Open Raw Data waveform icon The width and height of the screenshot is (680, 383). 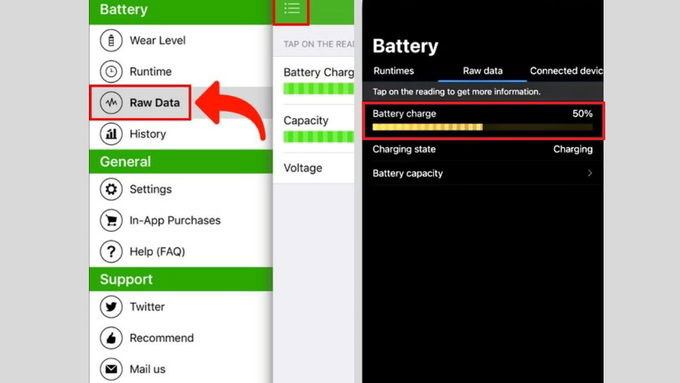click(x=111, y=103)
